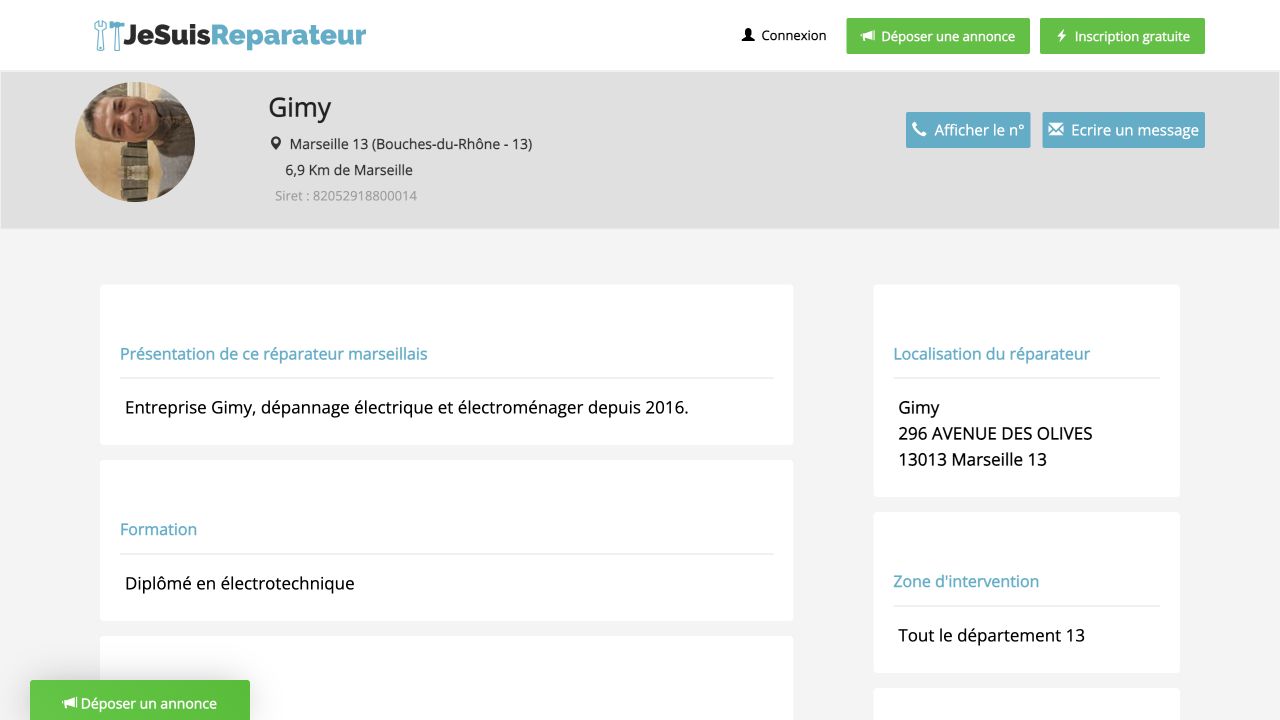Image resolution: width=1280 pixels, height=720 pixels.
Task: Click the Localisation du réparateur heading
Action: pyautogui.click(x=991, y=354)
